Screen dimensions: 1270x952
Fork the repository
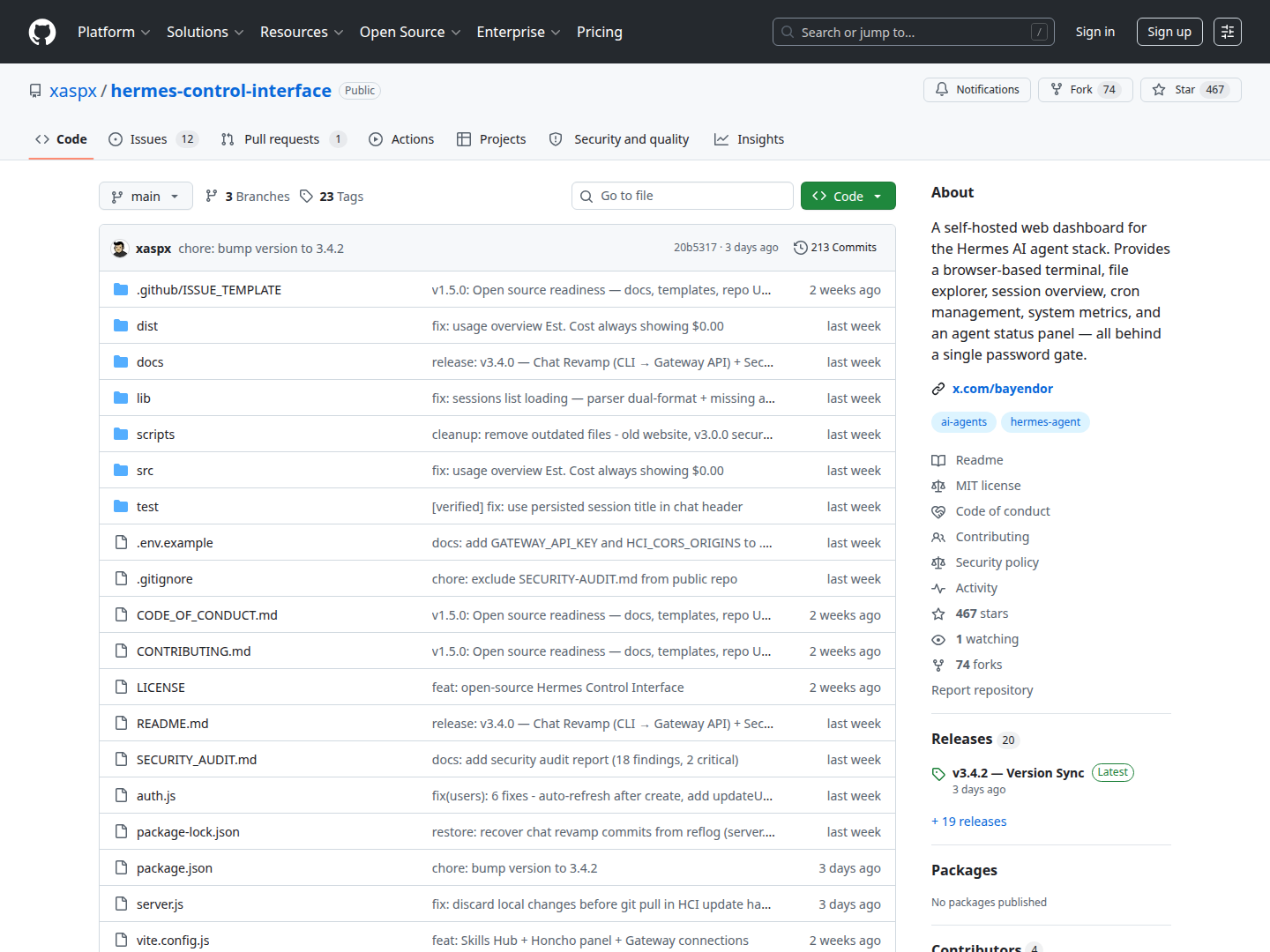pos(1086,90)
